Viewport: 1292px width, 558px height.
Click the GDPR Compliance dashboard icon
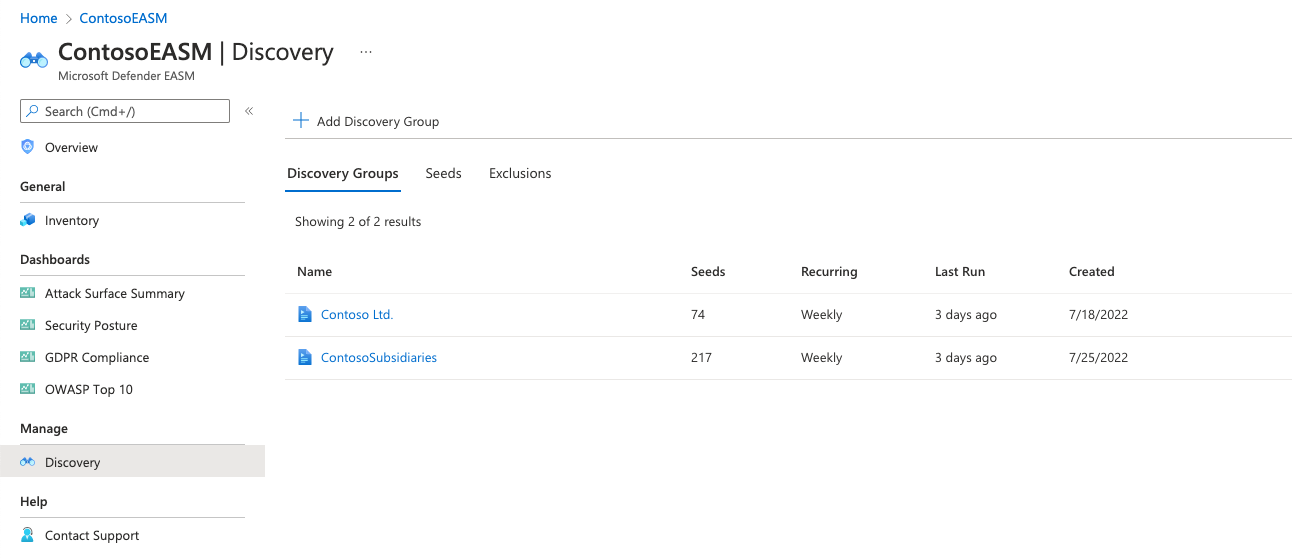[x=28, y=357]
